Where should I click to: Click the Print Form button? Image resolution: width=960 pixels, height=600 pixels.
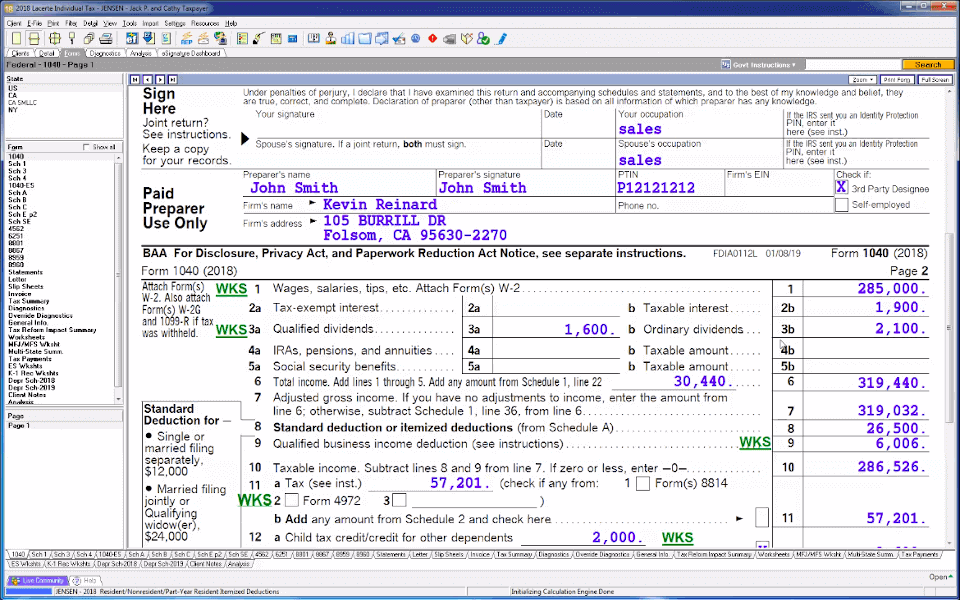click(x=897, y=79)
